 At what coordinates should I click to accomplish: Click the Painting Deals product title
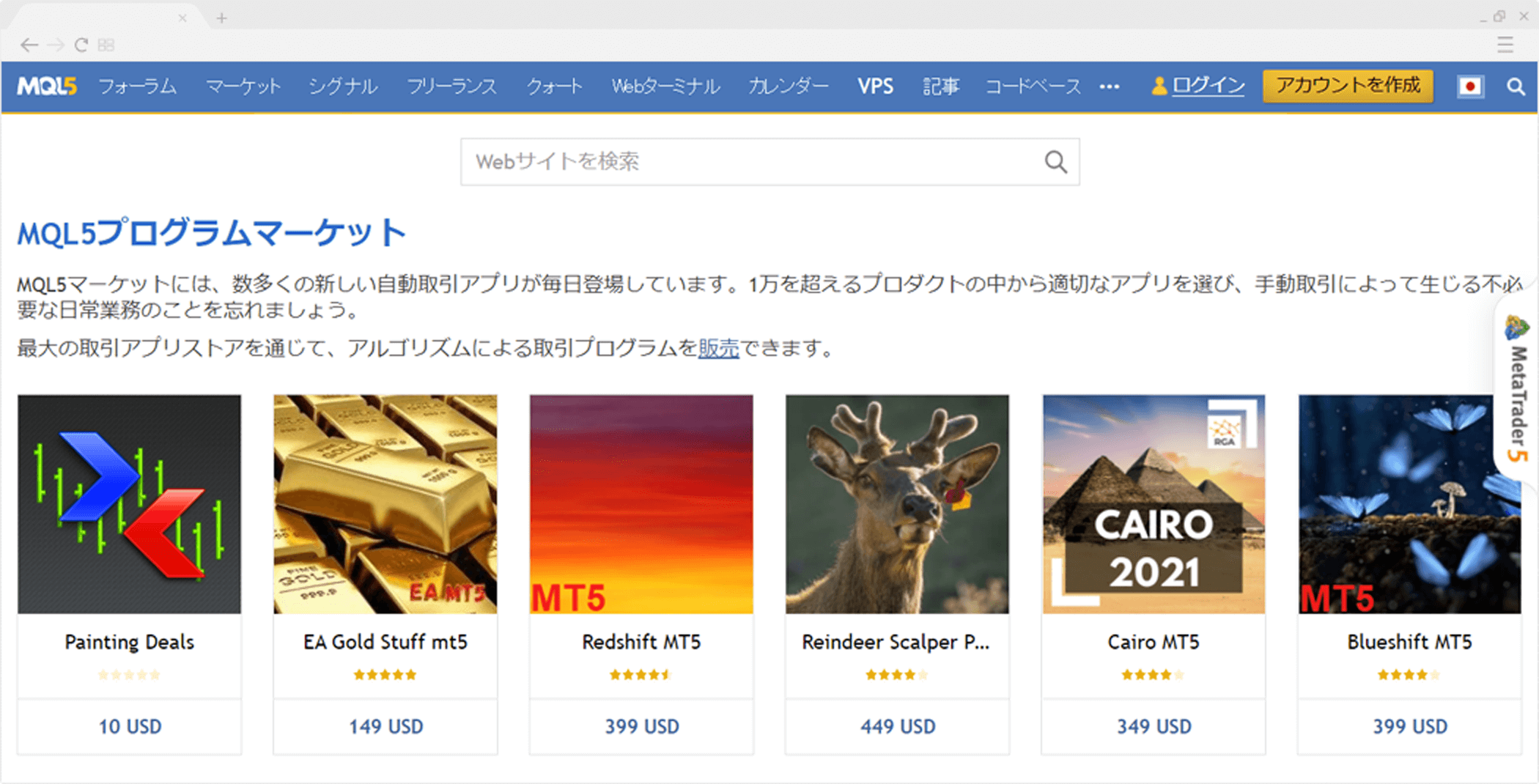[129, 643]
